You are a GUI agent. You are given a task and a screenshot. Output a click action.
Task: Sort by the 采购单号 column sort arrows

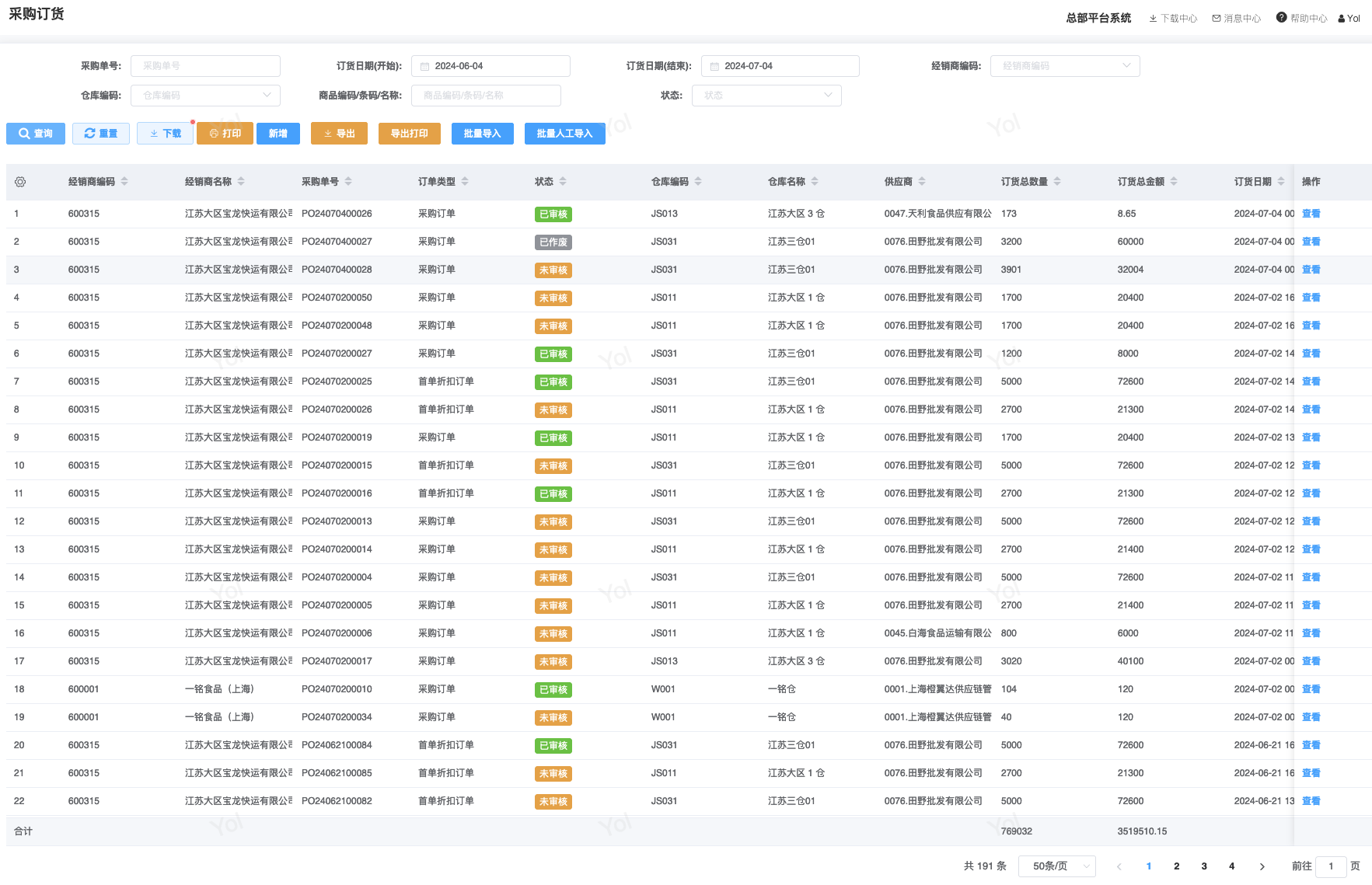point(348,182)
